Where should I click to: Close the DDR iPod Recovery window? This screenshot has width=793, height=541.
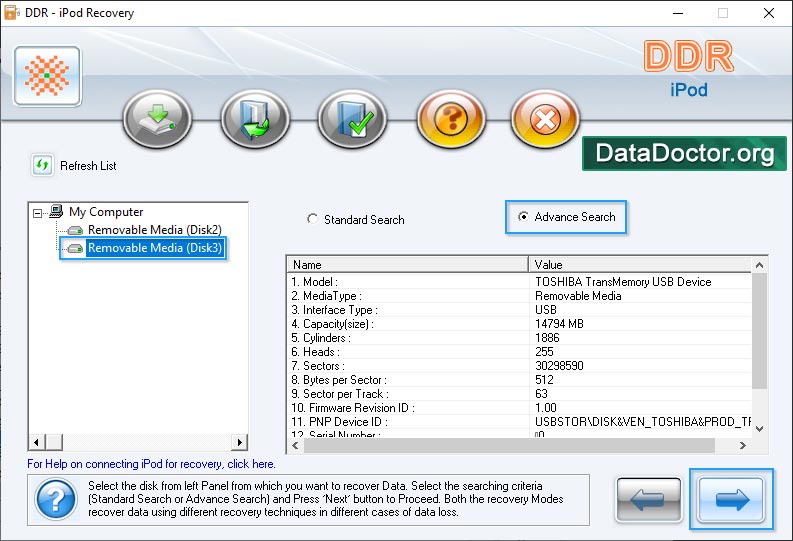769,13
